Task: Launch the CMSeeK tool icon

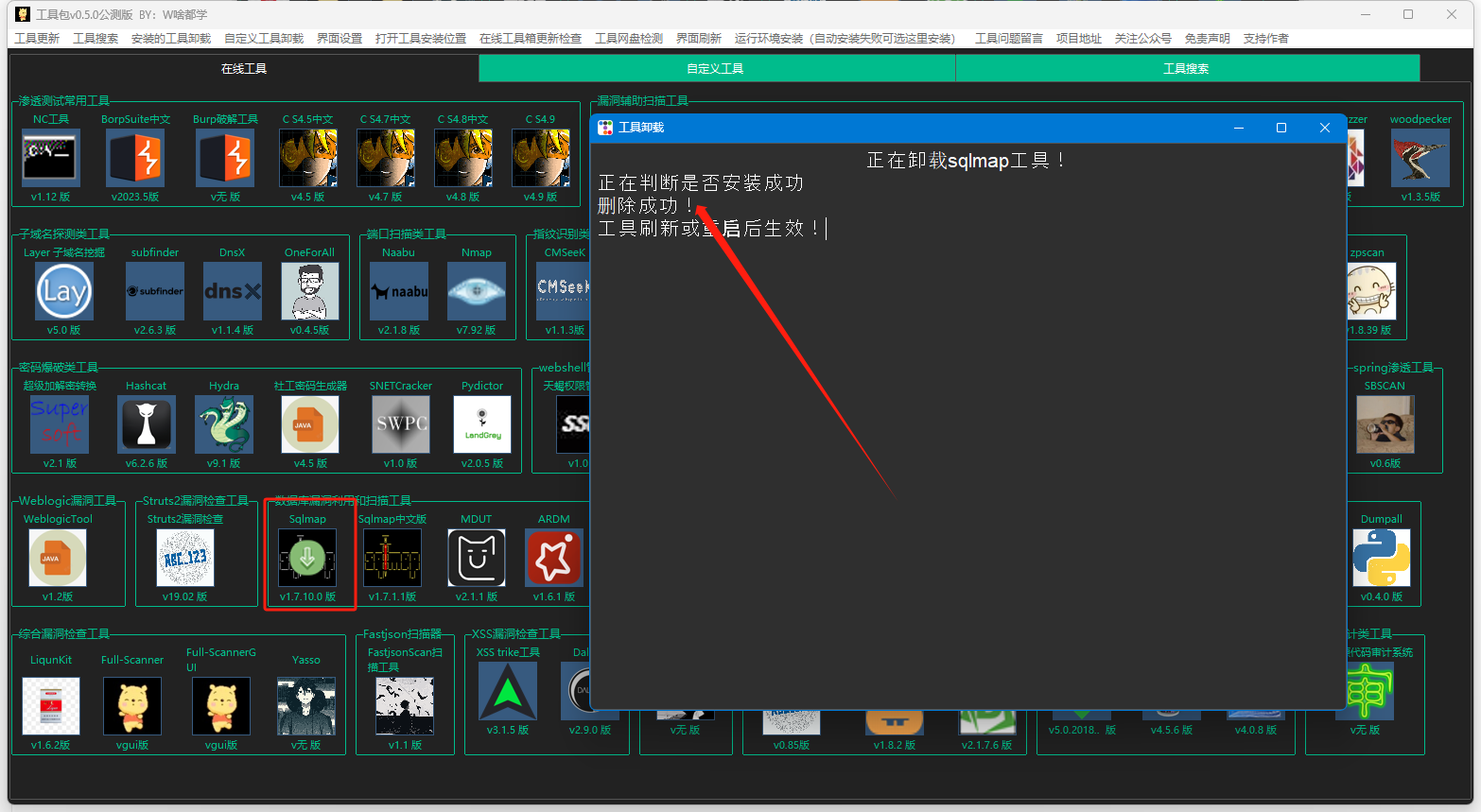Action: point(564,291)
